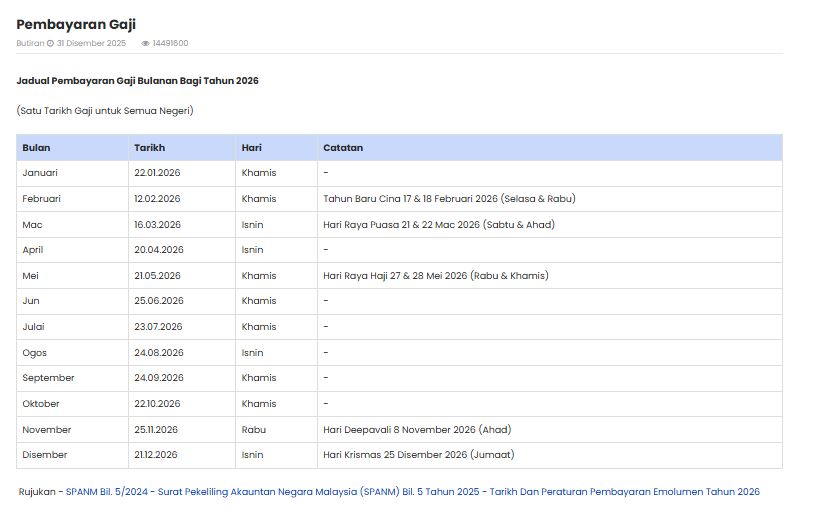Viewport: 833px width, 526px height.
Task: Click the Butiran label under the title
Action: [x=29, y=44]
